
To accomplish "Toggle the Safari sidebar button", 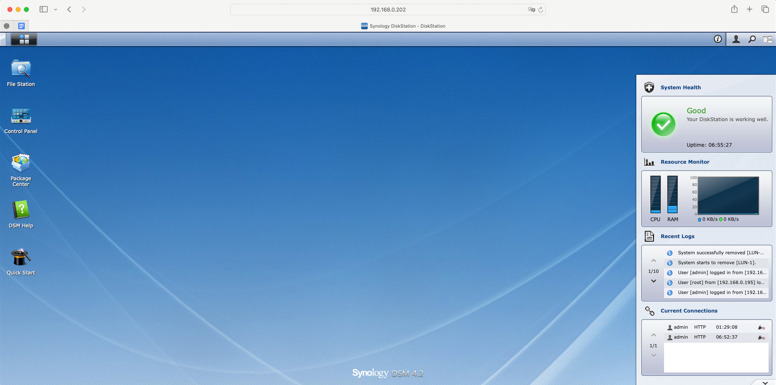I will click(44, 9).
